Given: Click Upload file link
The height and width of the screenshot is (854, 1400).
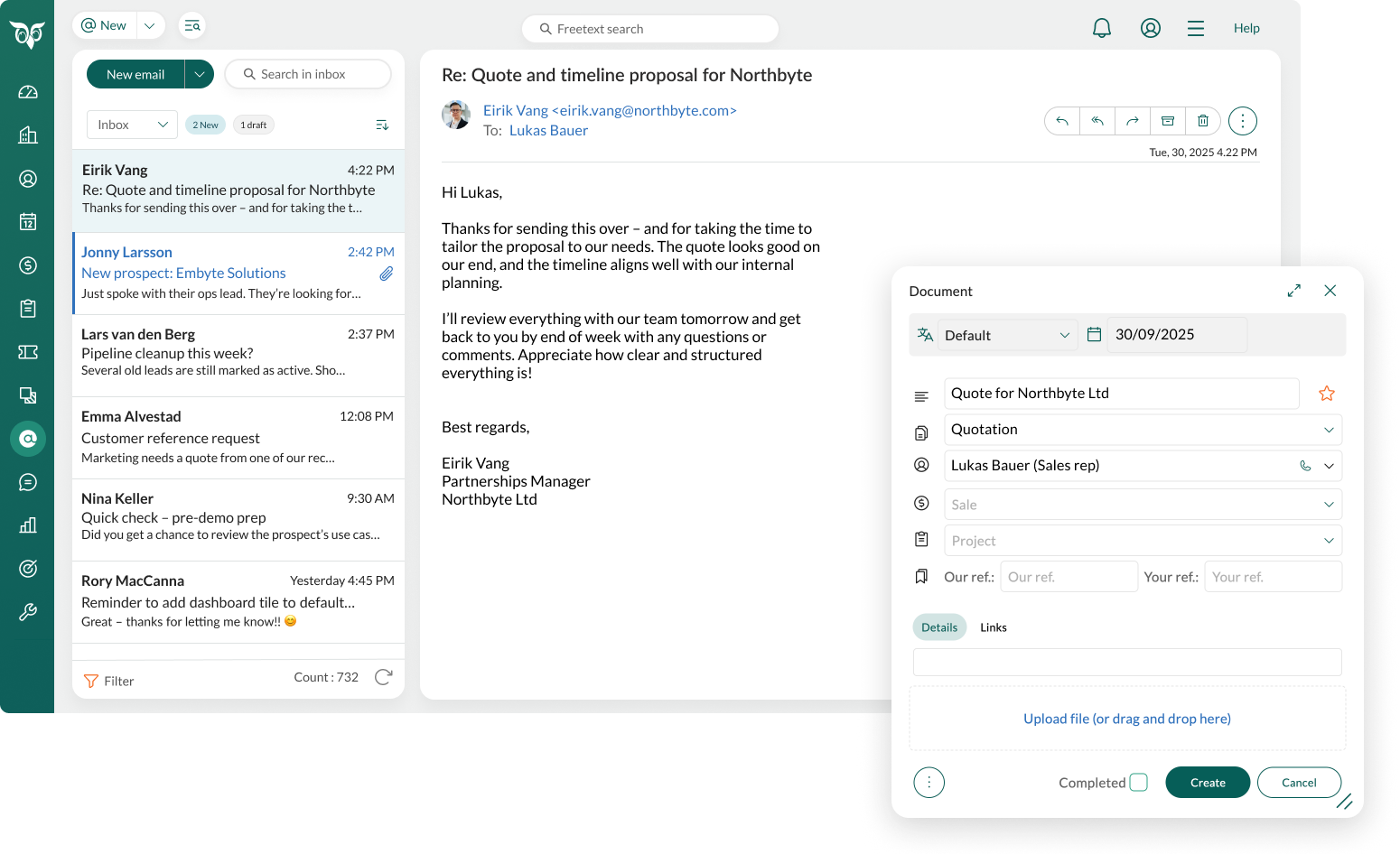Looking at the screenshot, I should (x=1126, y=719).
